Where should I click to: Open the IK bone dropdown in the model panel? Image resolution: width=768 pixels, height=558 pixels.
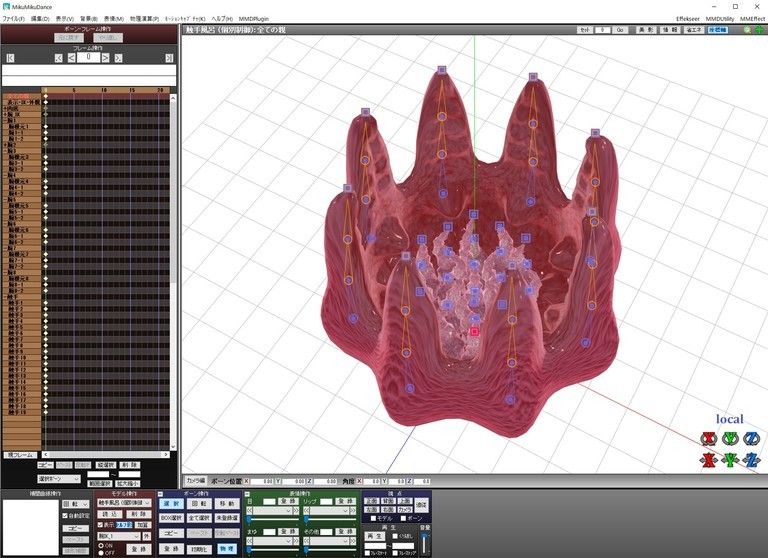[x=119, y=536]
